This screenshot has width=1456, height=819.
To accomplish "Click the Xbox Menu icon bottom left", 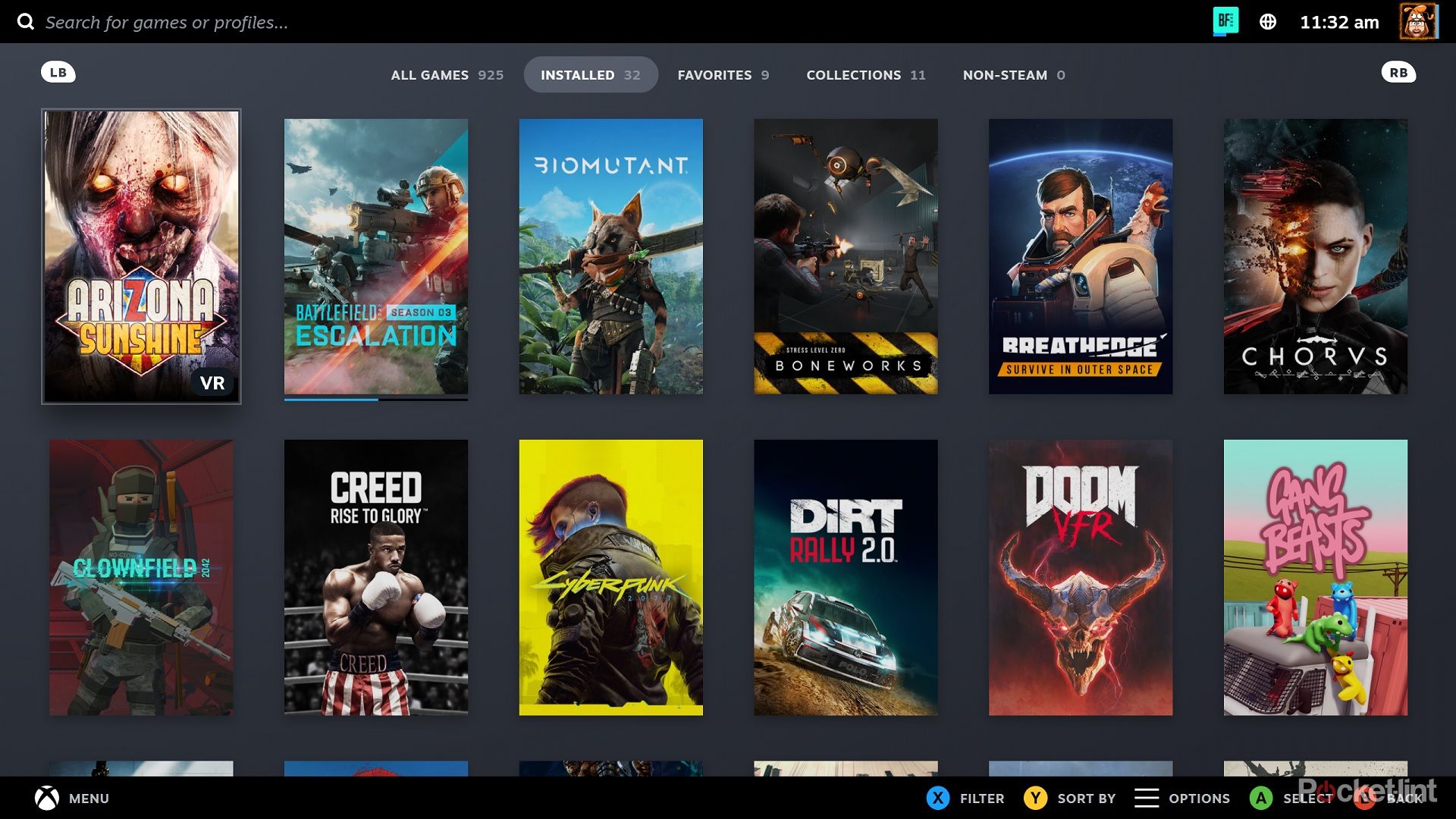I will pyautogui.click(x=48, y=798).
